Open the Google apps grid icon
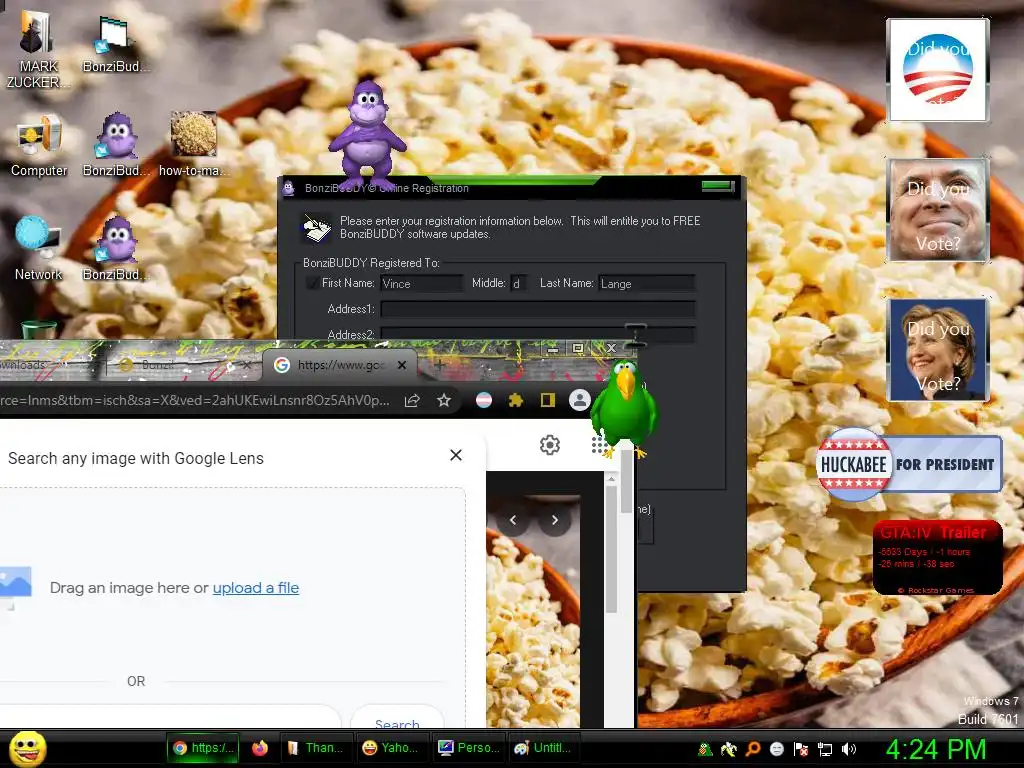 [600, 445]
